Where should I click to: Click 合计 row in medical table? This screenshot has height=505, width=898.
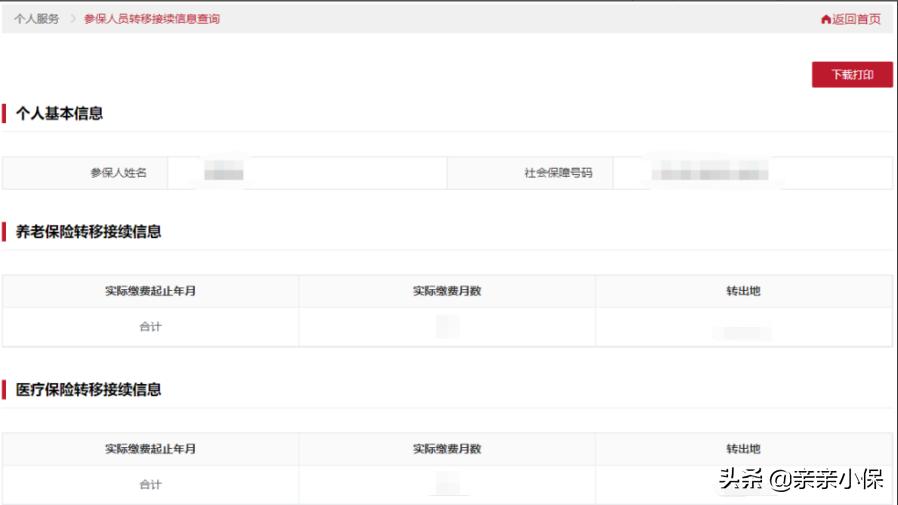pos(447,484)
